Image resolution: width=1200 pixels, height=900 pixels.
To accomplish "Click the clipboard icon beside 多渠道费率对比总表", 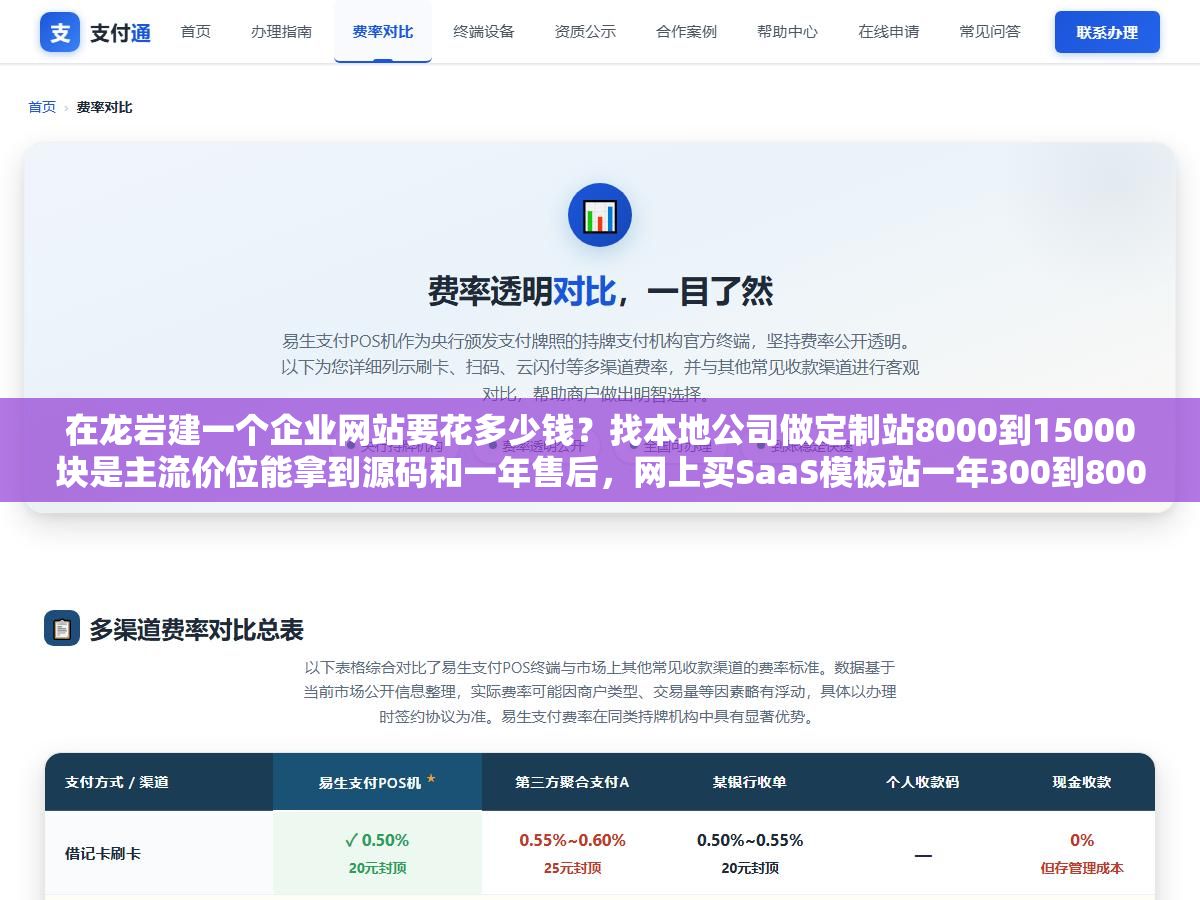I will [x=62, y=629].
